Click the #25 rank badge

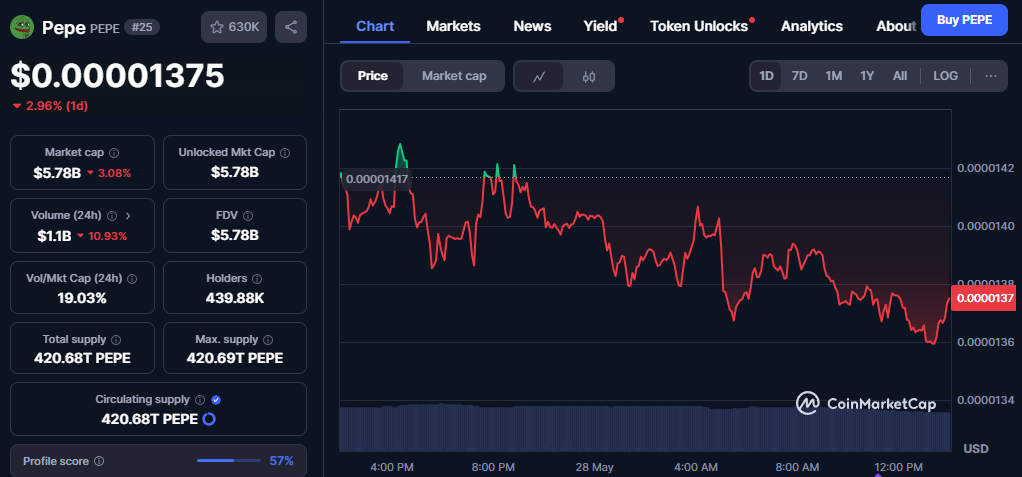141,27
